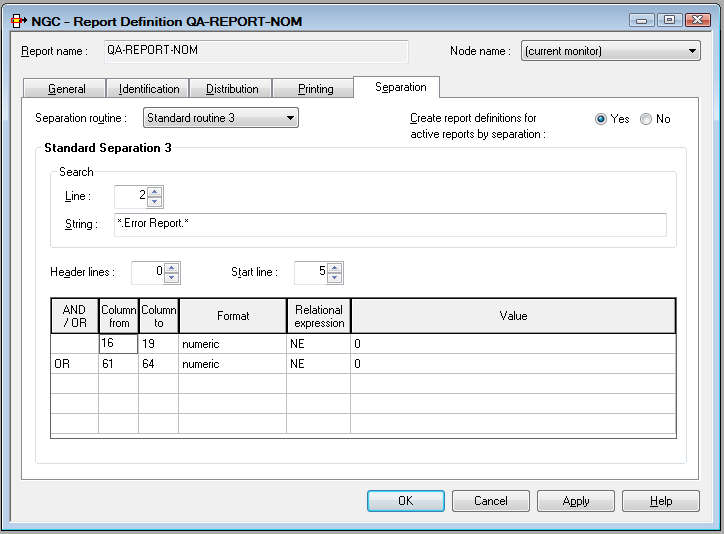724x534 pixels.
Task: Select the Column from cell containing 16
Action: pyautogui.click(x=118, y=344)
